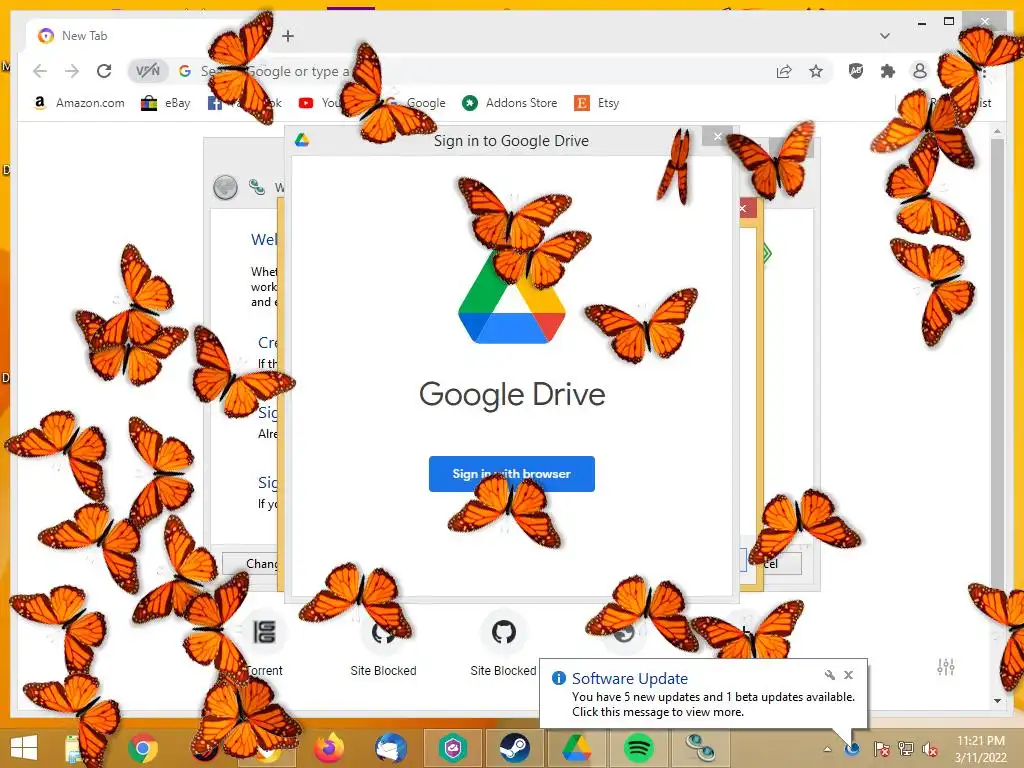Viewport: 1024px width, 768px height.
Task: Open the new tab customize sliders icon
Action: tap(946, 666)
